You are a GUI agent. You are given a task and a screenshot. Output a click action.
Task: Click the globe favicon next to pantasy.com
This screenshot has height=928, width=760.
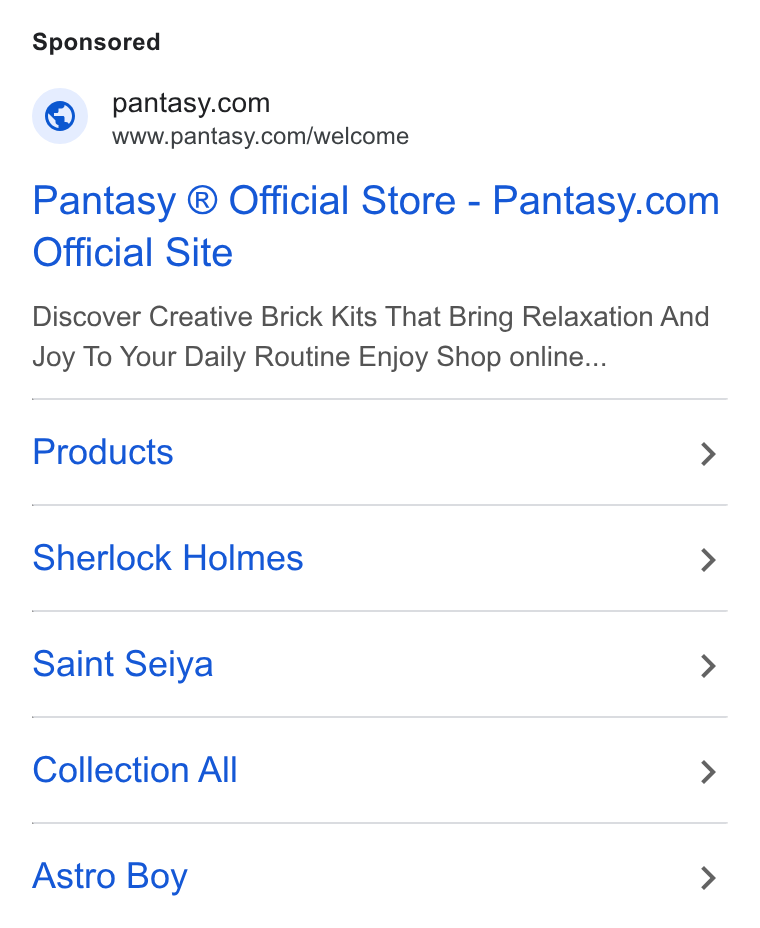pos(60,116)
